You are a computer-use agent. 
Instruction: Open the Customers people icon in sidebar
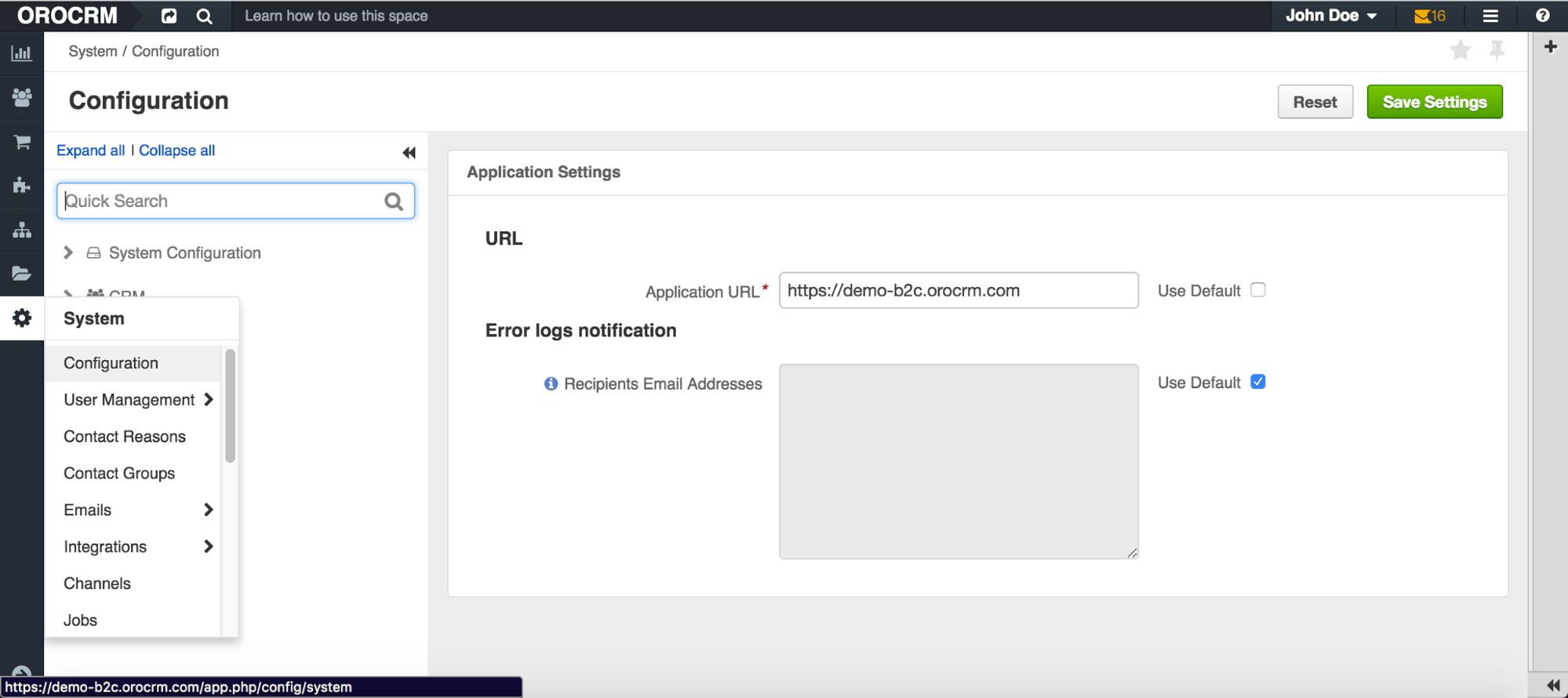click(x=22, y=97)
